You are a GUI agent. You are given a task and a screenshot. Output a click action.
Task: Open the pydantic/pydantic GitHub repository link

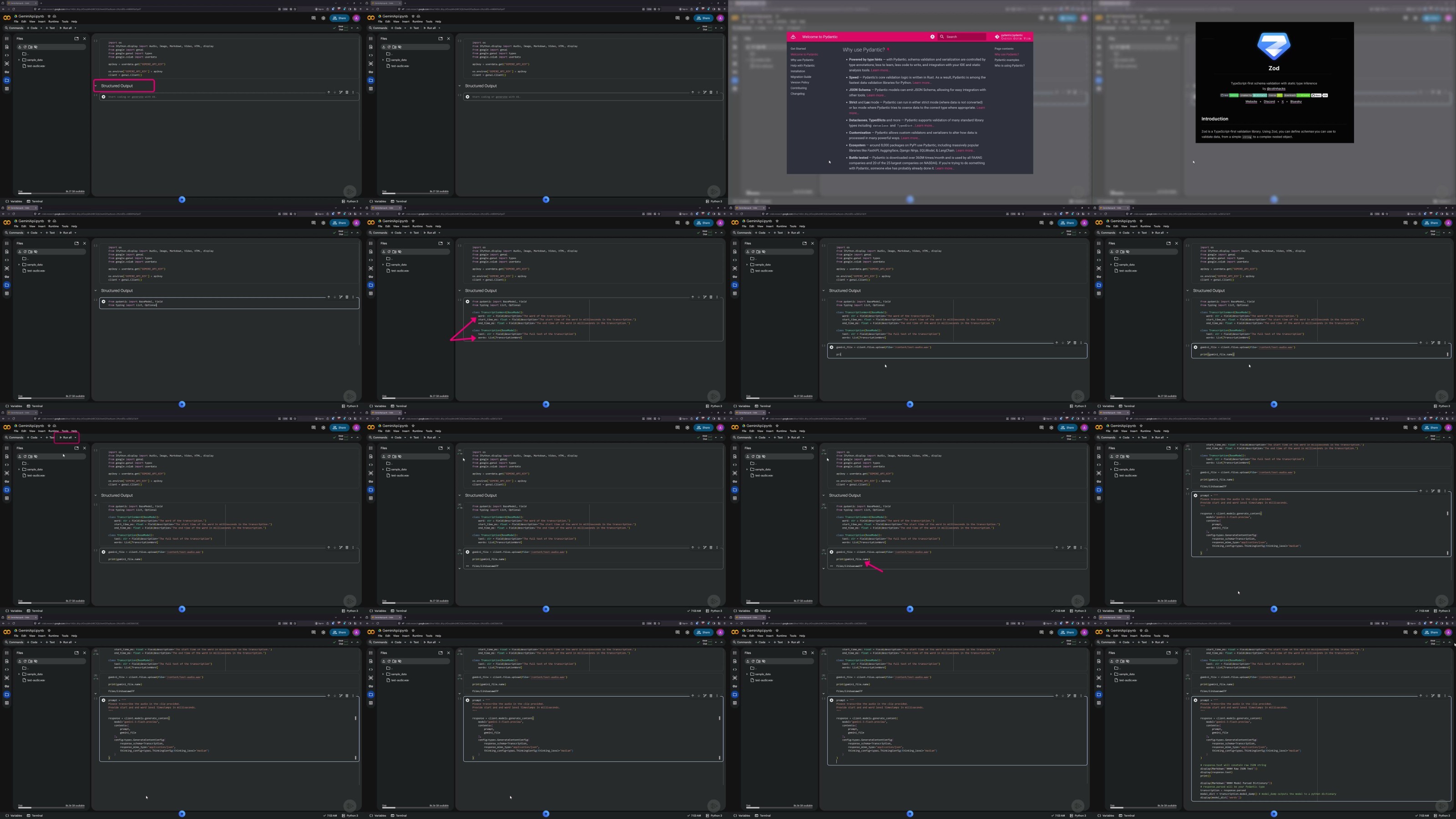point(1013,37)
